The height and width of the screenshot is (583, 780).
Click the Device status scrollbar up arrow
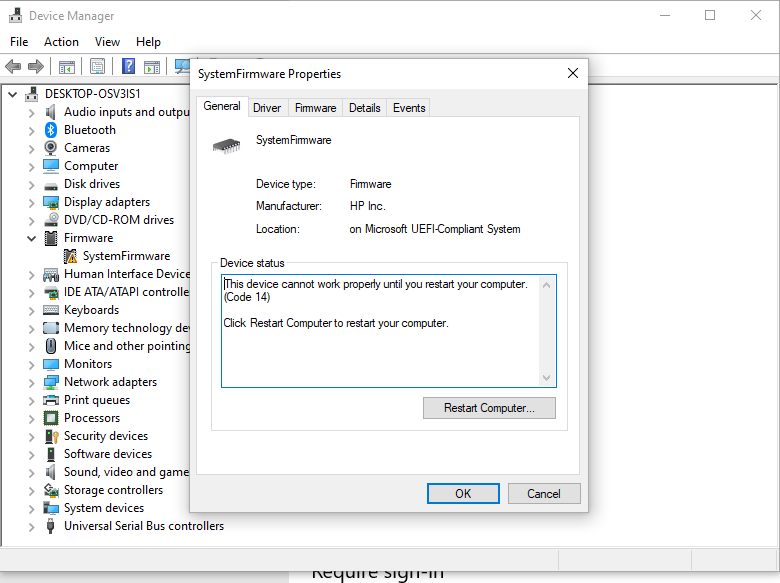coord(546,285)
